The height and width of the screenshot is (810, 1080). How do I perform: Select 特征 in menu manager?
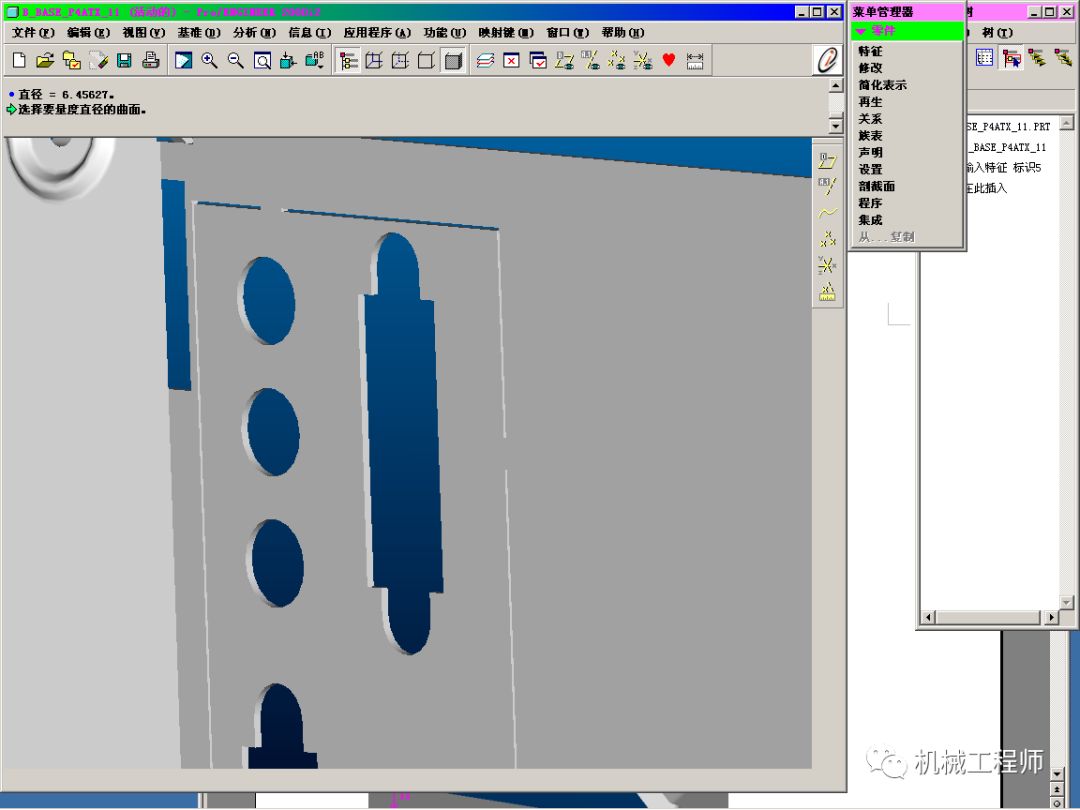click(x=870, y=51)
